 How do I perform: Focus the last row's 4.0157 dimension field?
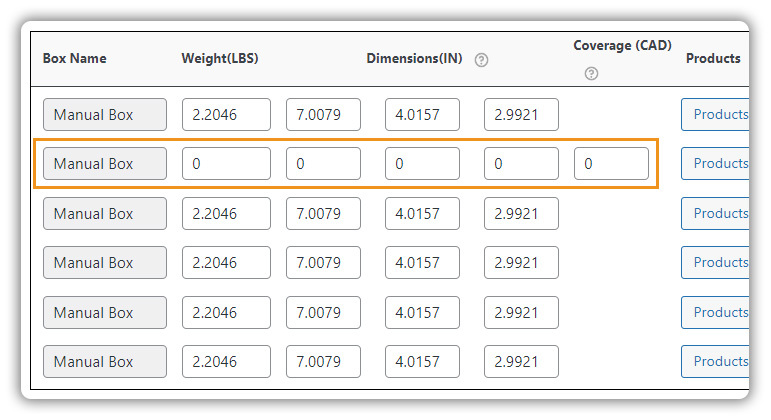(x=422, y=361)
